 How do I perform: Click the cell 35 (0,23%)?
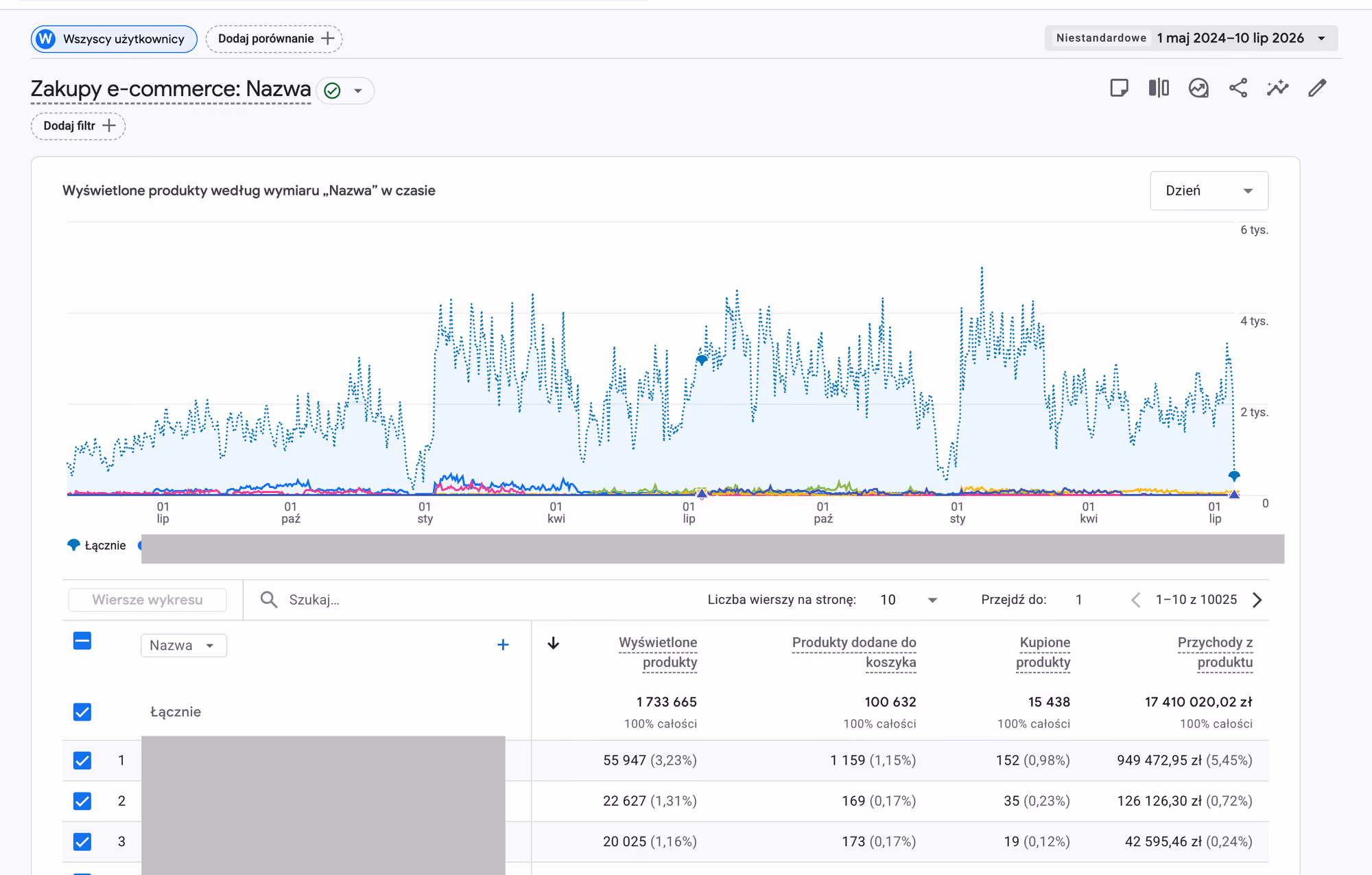coord(1037,801)
